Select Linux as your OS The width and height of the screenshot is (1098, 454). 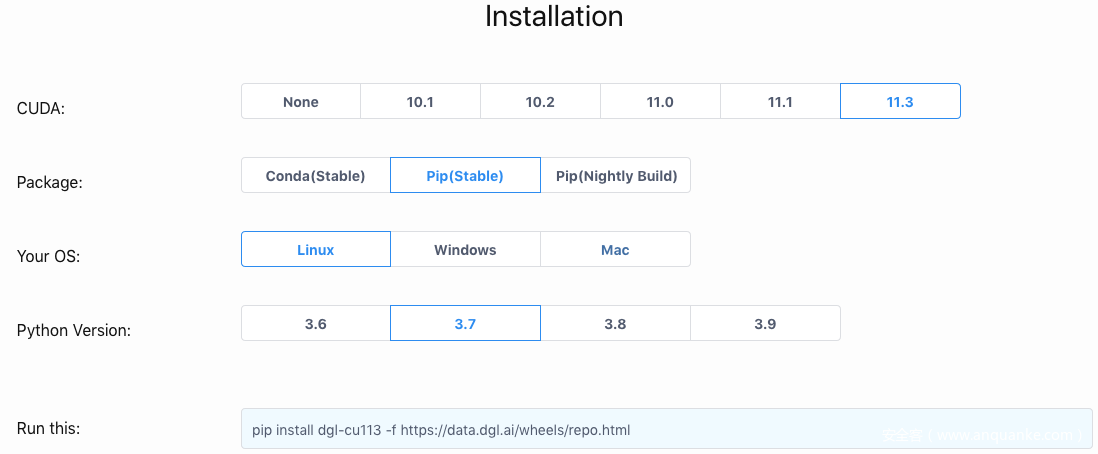315,250
